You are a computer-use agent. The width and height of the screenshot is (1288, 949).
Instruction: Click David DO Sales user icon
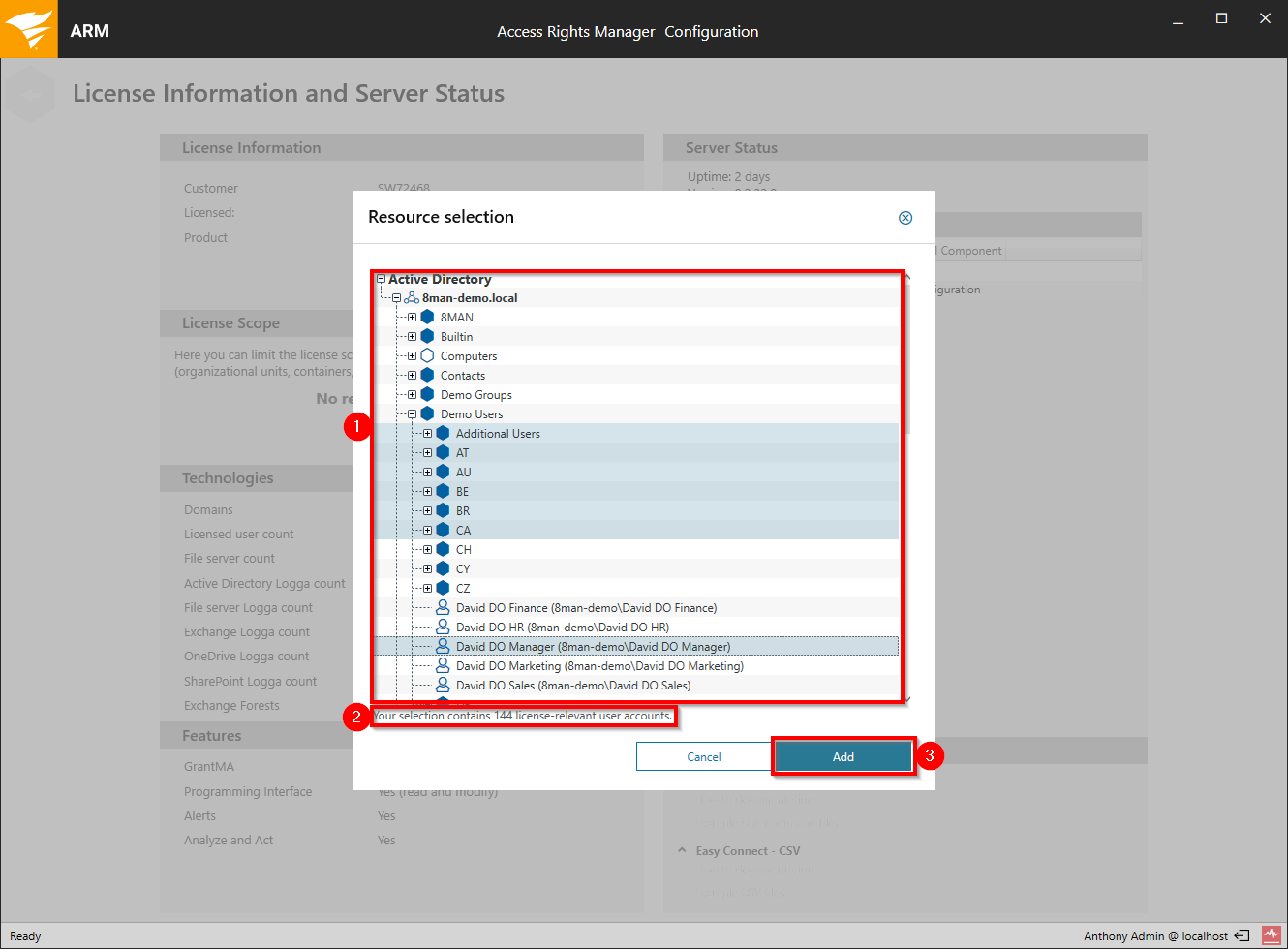[x=443, y=685]
